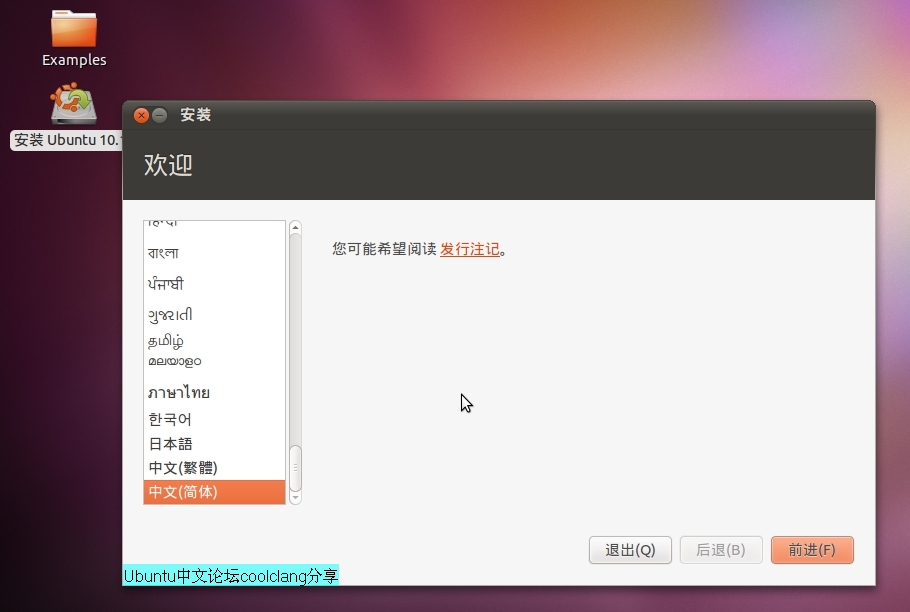Open the 发行注记 release notes link
Screen dimensions: 910x612
[470, 249]
